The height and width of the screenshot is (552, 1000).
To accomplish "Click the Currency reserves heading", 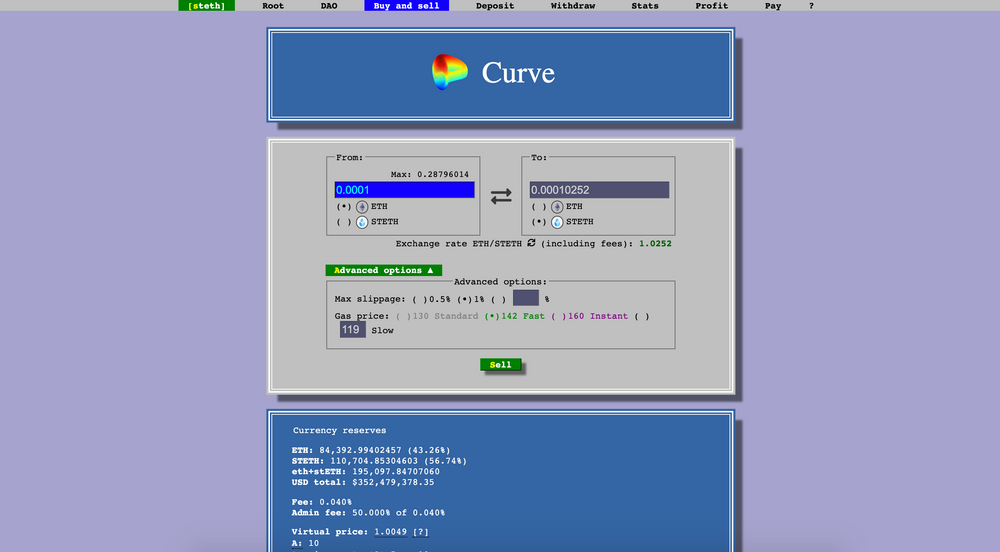I will [339, 430].
